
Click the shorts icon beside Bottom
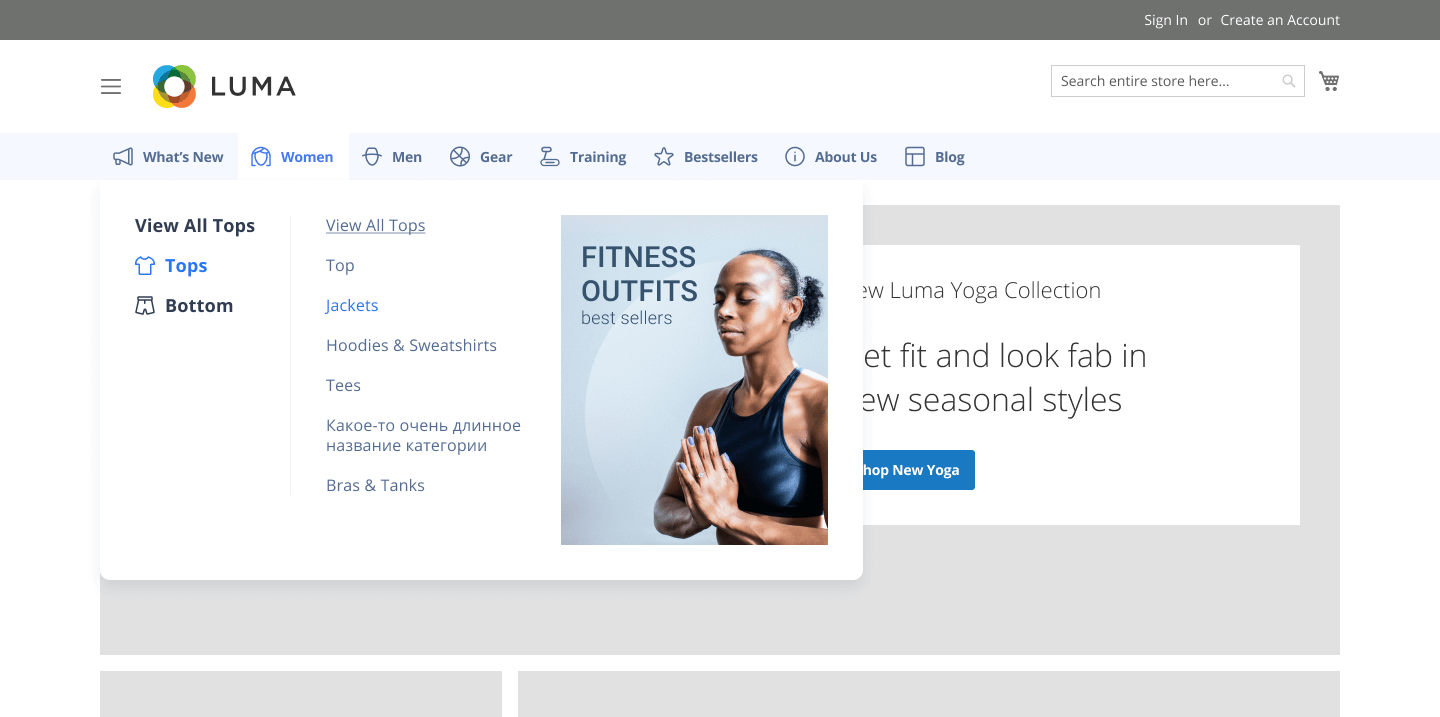pos(145,306)
